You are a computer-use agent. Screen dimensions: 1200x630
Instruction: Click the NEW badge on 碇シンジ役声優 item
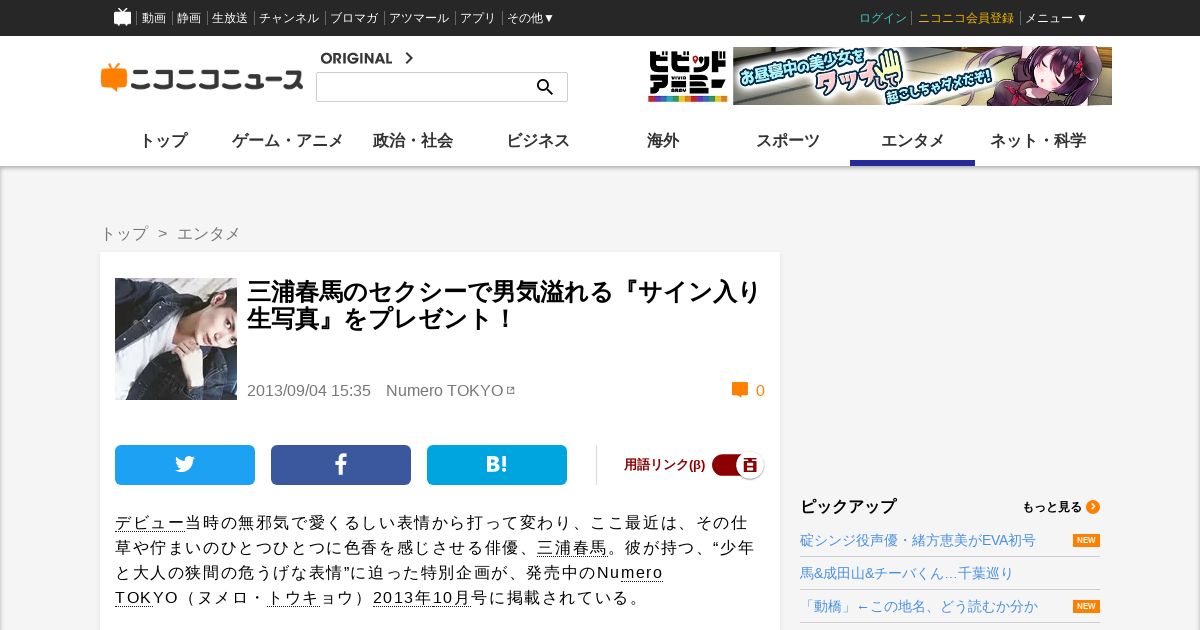point(1086,540)
